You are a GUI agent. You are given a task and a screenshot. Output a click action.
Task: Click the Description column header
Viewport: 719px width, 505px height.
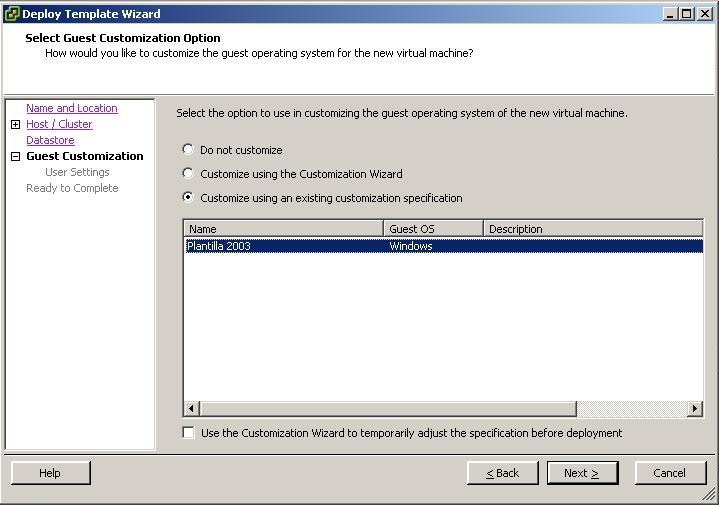[x=592, y=229]
